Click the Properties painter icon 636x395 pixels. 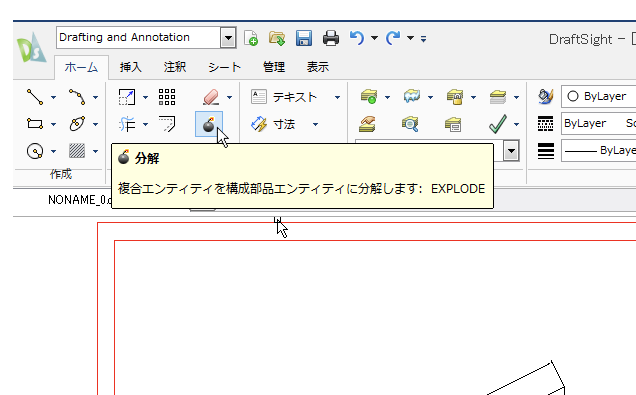pos(546,97)
